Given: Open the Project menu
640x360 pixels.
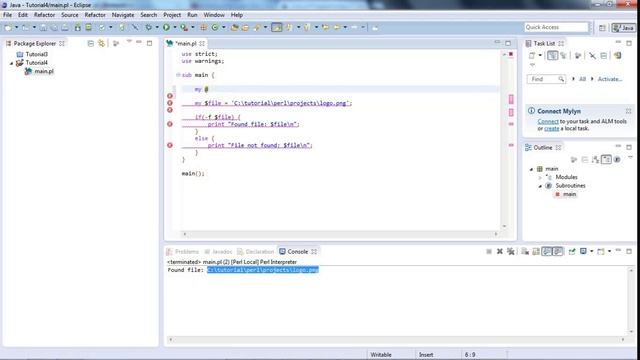Looking at the screenshot, I should tap(172, 15).
